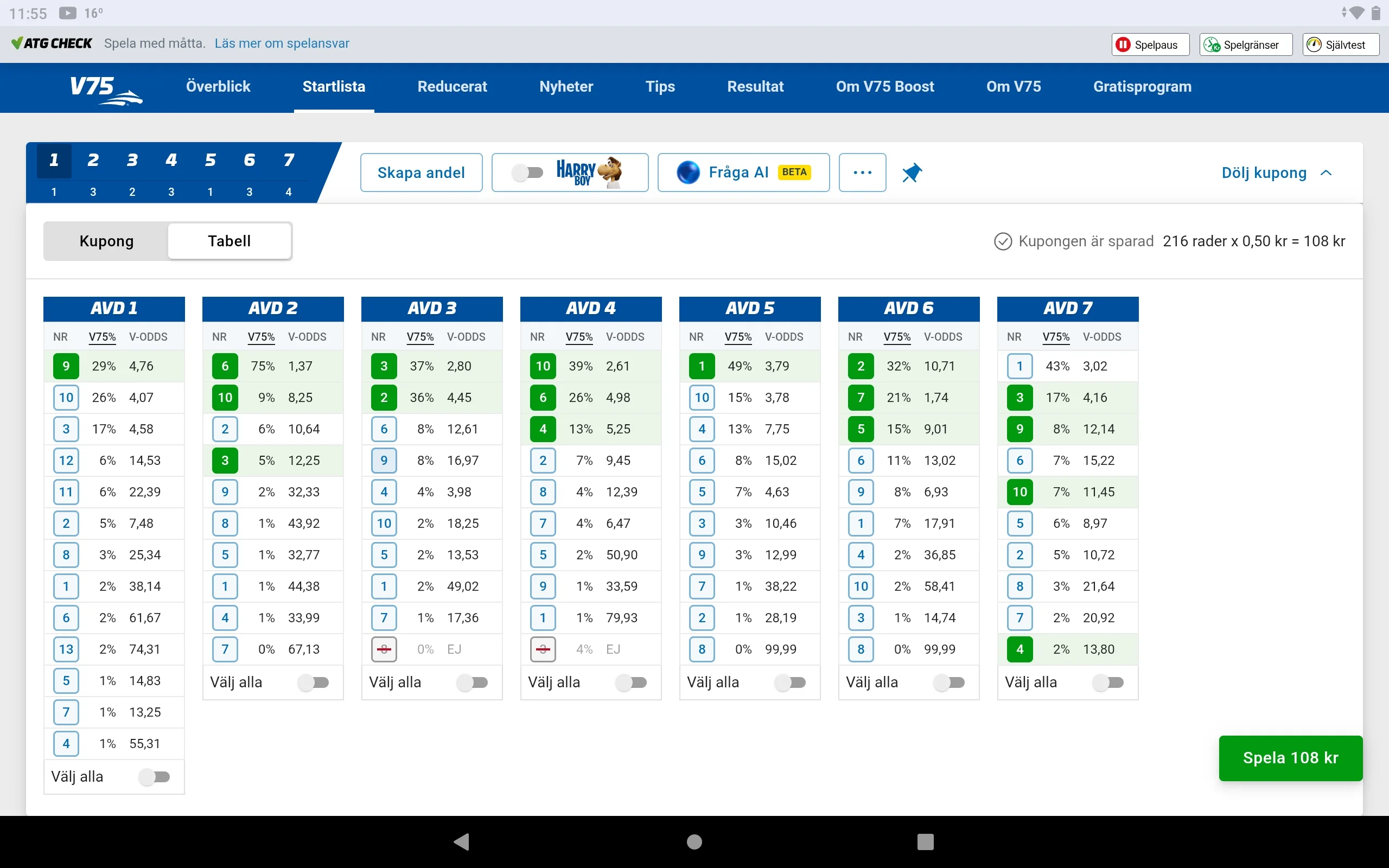
Task: Switch to the Kupong view
Action: (x=106, y=241)
